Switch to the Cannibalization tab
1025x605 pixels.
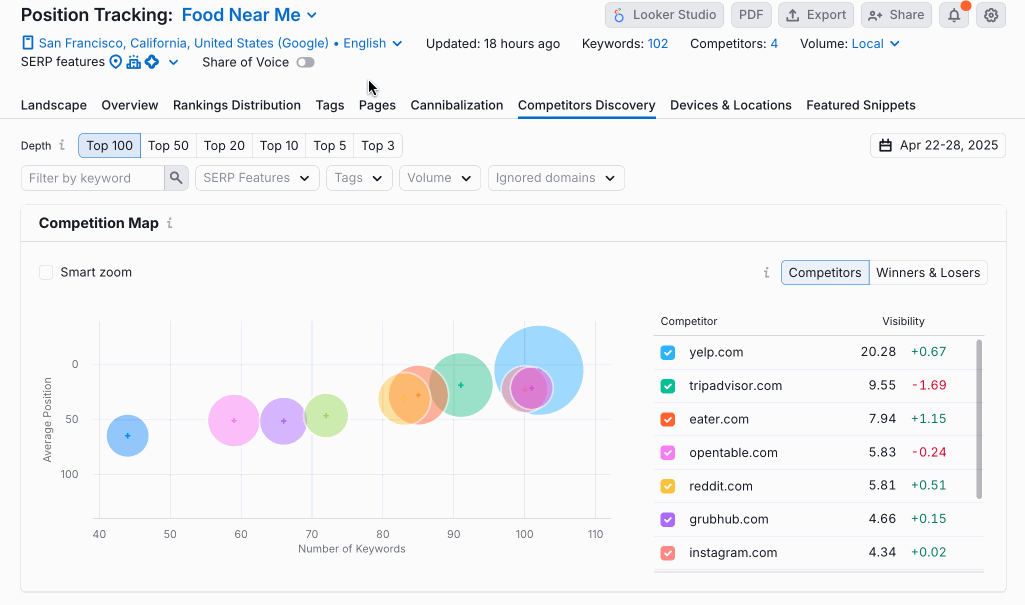coord(456,105)
